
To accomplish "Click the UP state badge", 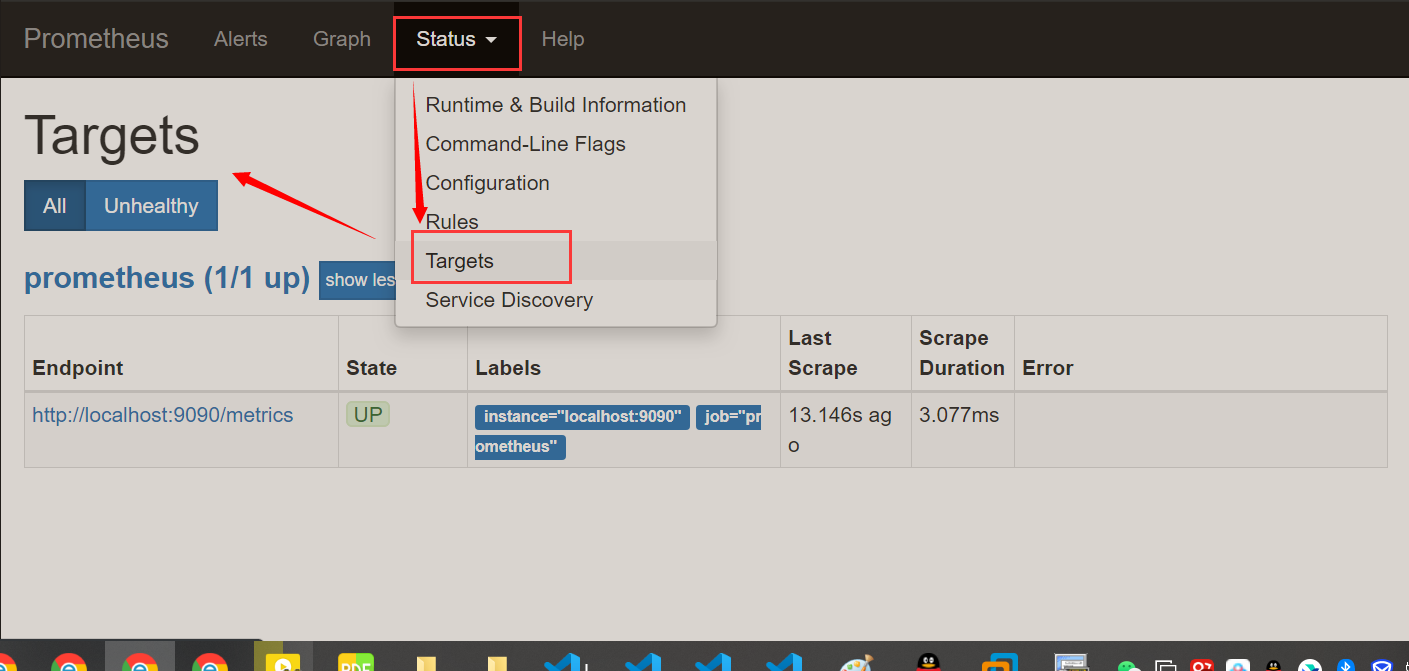I will (x=368, y=415).
